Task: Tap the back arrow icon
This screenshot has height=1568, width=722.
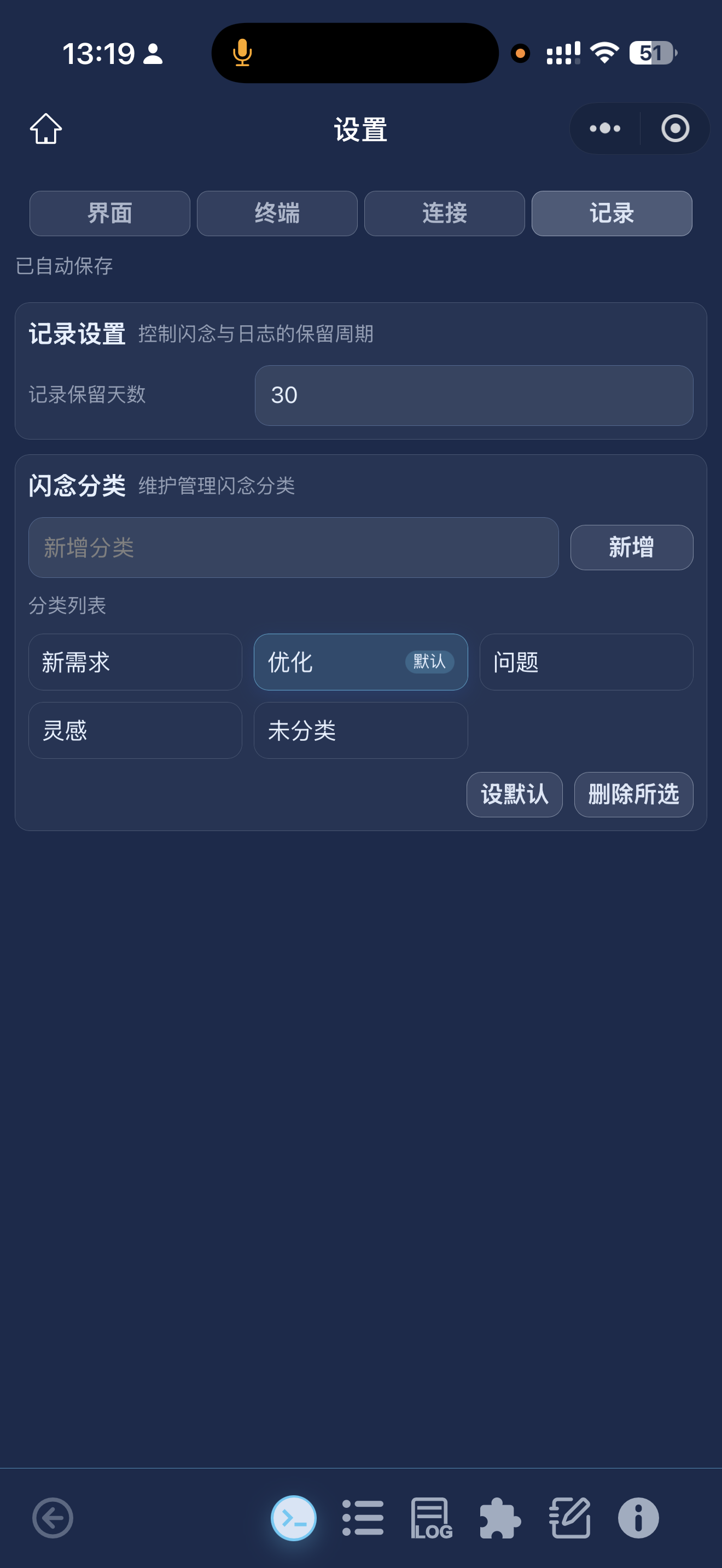Action: [x=53, y=1518]
